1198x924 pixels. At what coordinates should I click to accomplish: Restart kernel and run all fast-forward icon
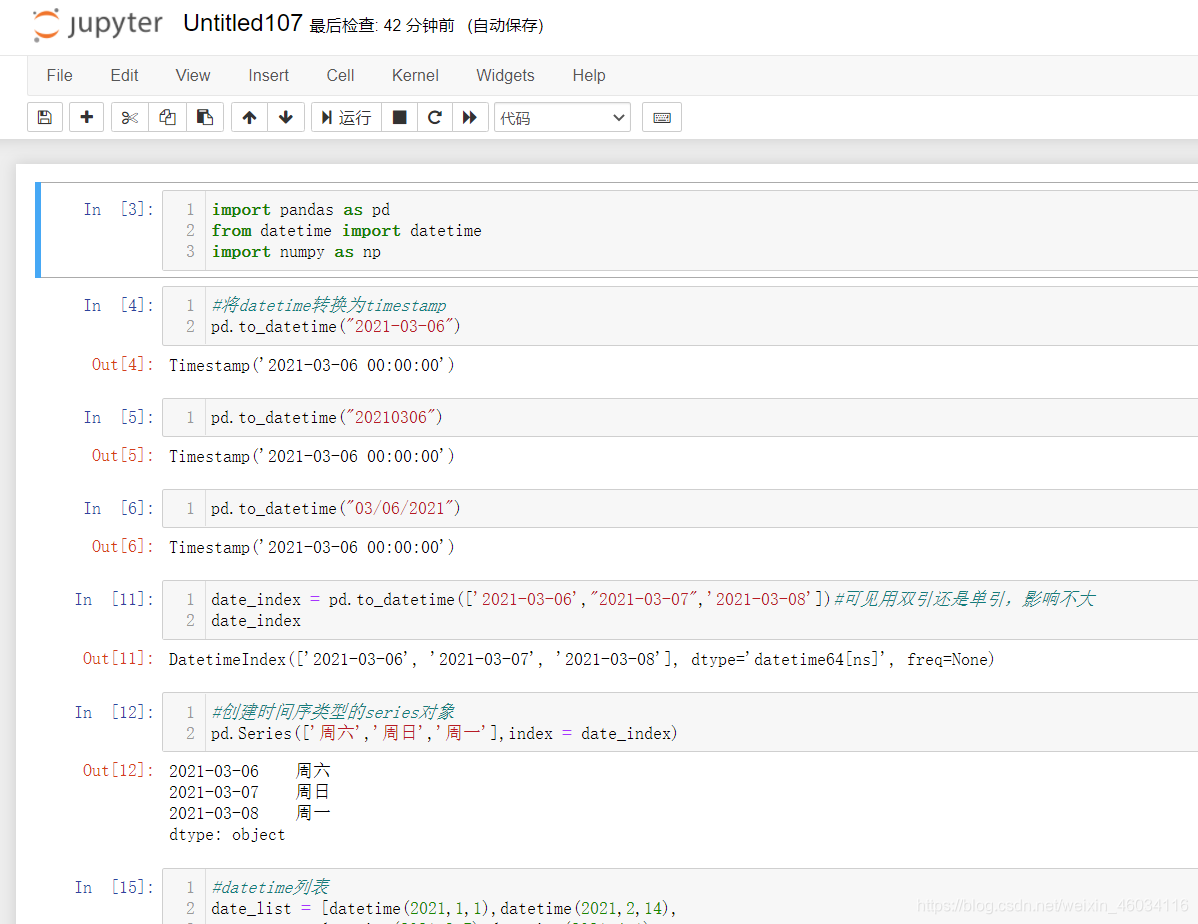[x=470, y=117]
